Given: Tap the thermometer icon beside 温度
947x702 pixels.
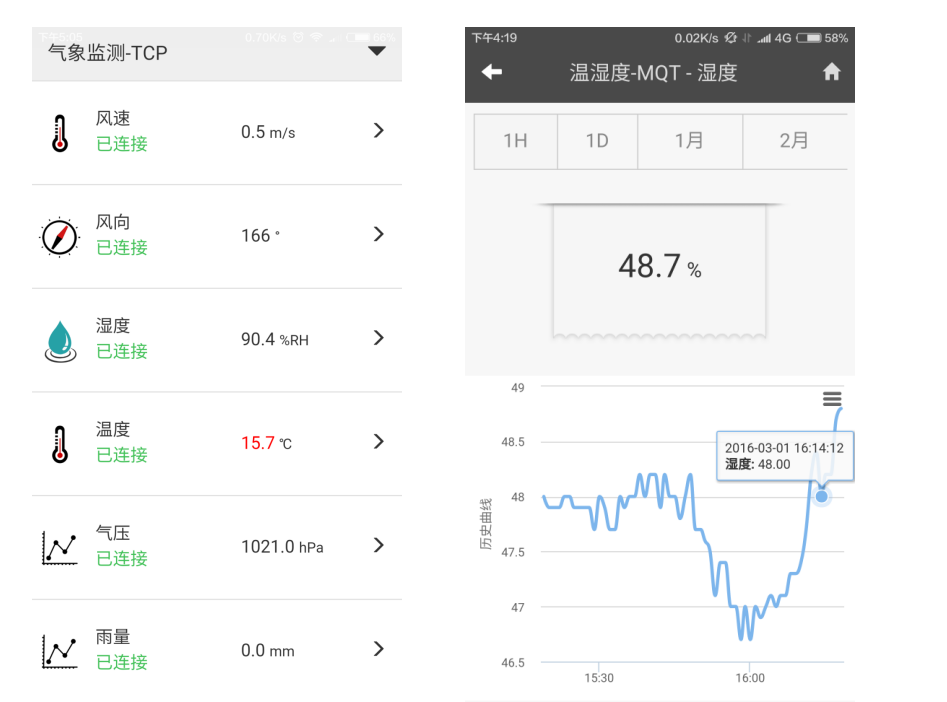Looking at the screenshot, I should click(x=60, y=444).
